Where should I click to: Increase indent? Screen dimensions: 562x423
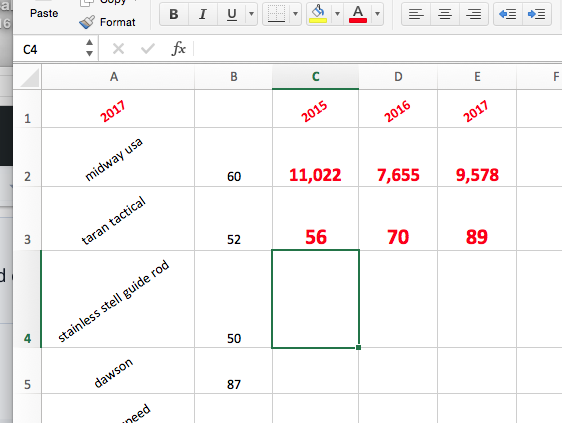click(x=537, y=14)
